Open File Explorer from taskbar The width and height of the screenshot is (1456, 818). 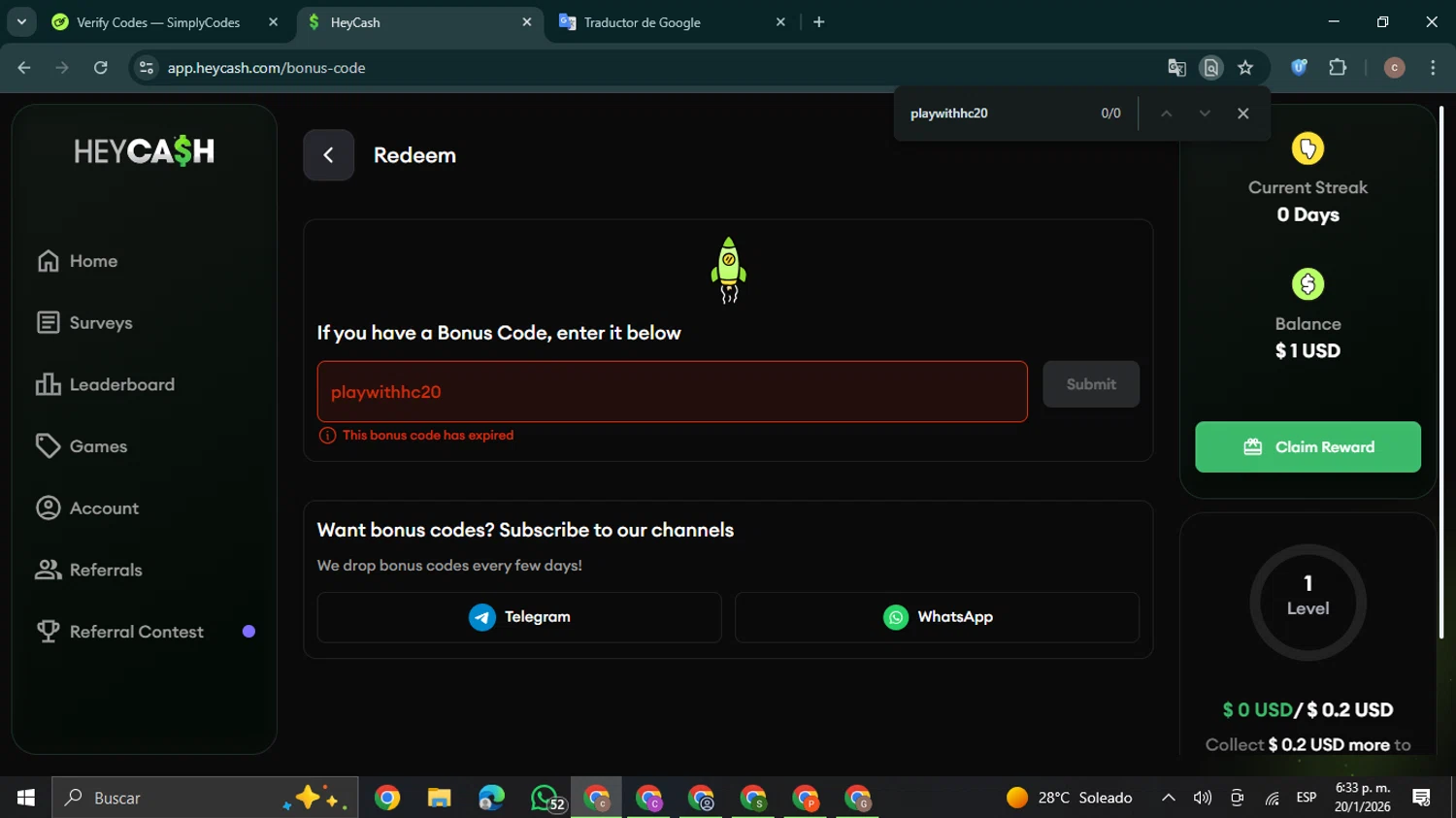click(x=439, y=798)
